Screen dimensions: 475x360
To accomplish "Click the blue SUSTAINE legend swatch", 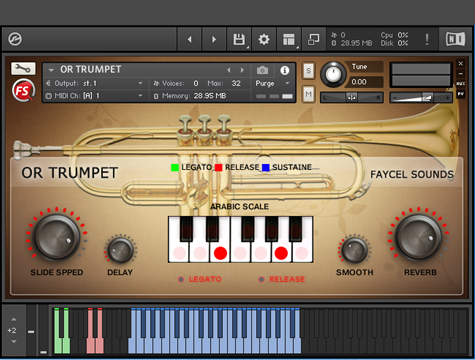I will point(266,167).
